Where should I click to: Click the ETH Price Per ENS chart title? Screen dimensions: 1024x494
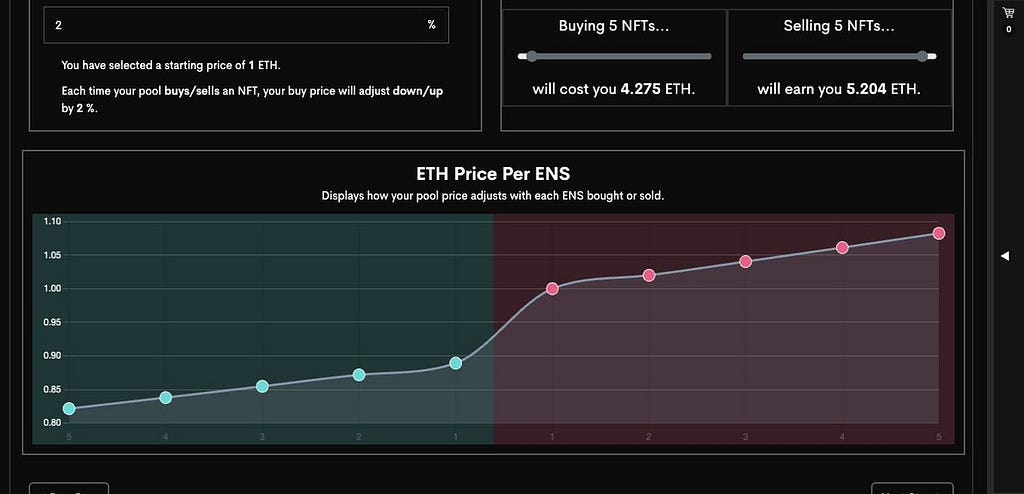point(493,174)
